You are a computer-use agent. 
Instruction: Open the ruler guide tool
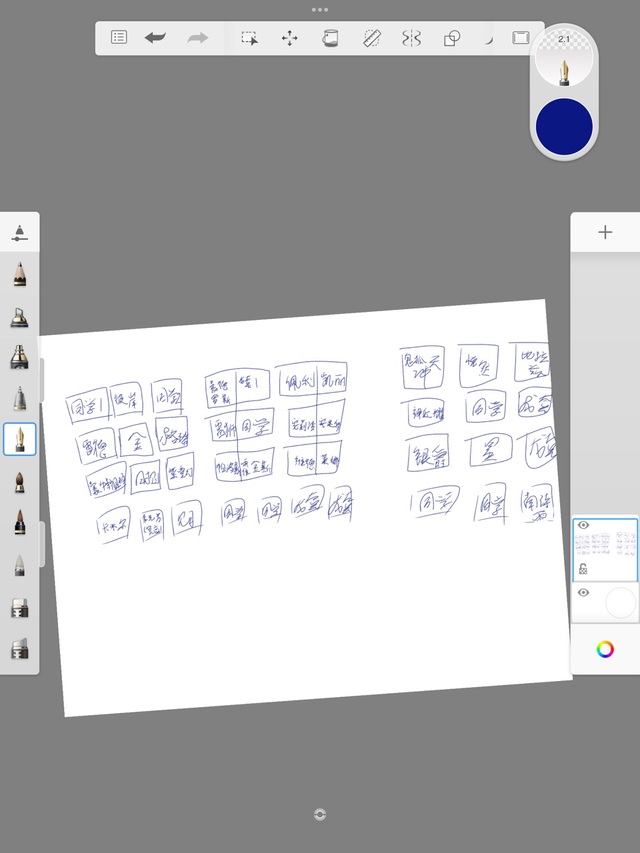click(x=371, y=38)
